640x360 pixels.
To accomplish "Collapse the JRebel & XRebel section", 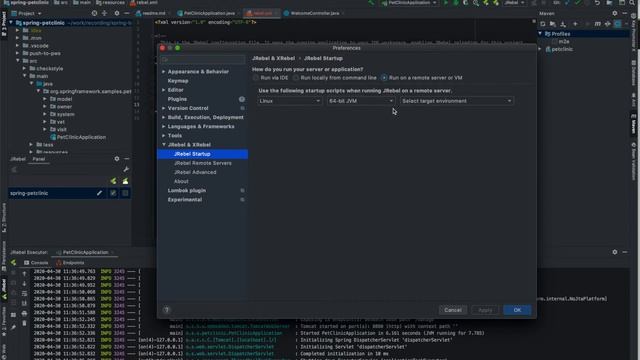I will click(164, 144).
